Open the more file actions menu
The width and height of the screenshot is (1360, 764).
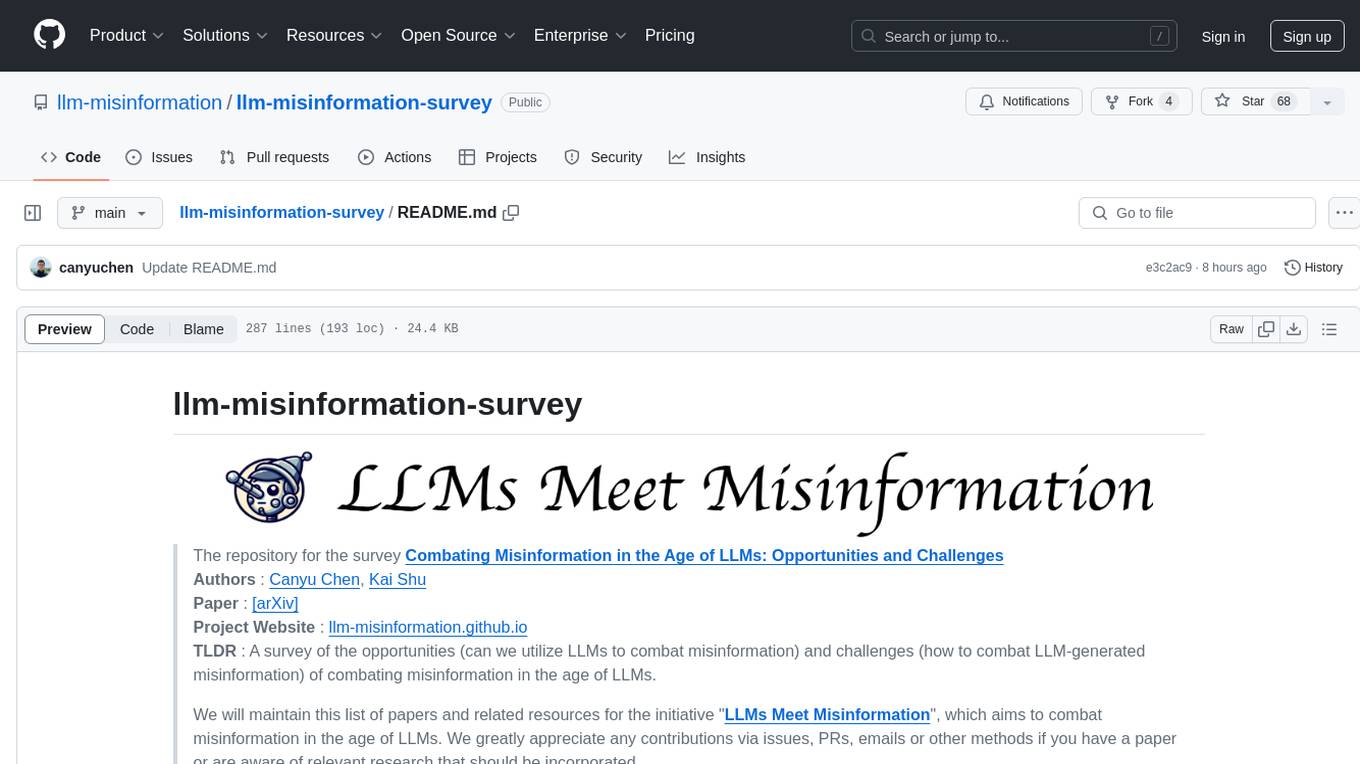pos(1343,213)
